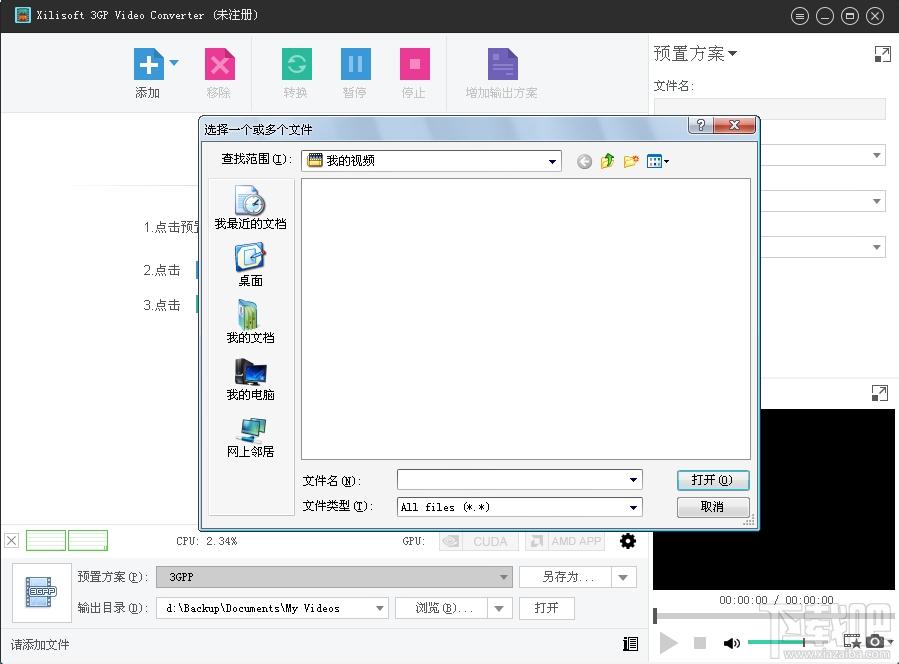The image size is (899, 664).
Task: Open the 查找范围 folder dropdown
Action: pyautogui.click(x=552, y=161)
